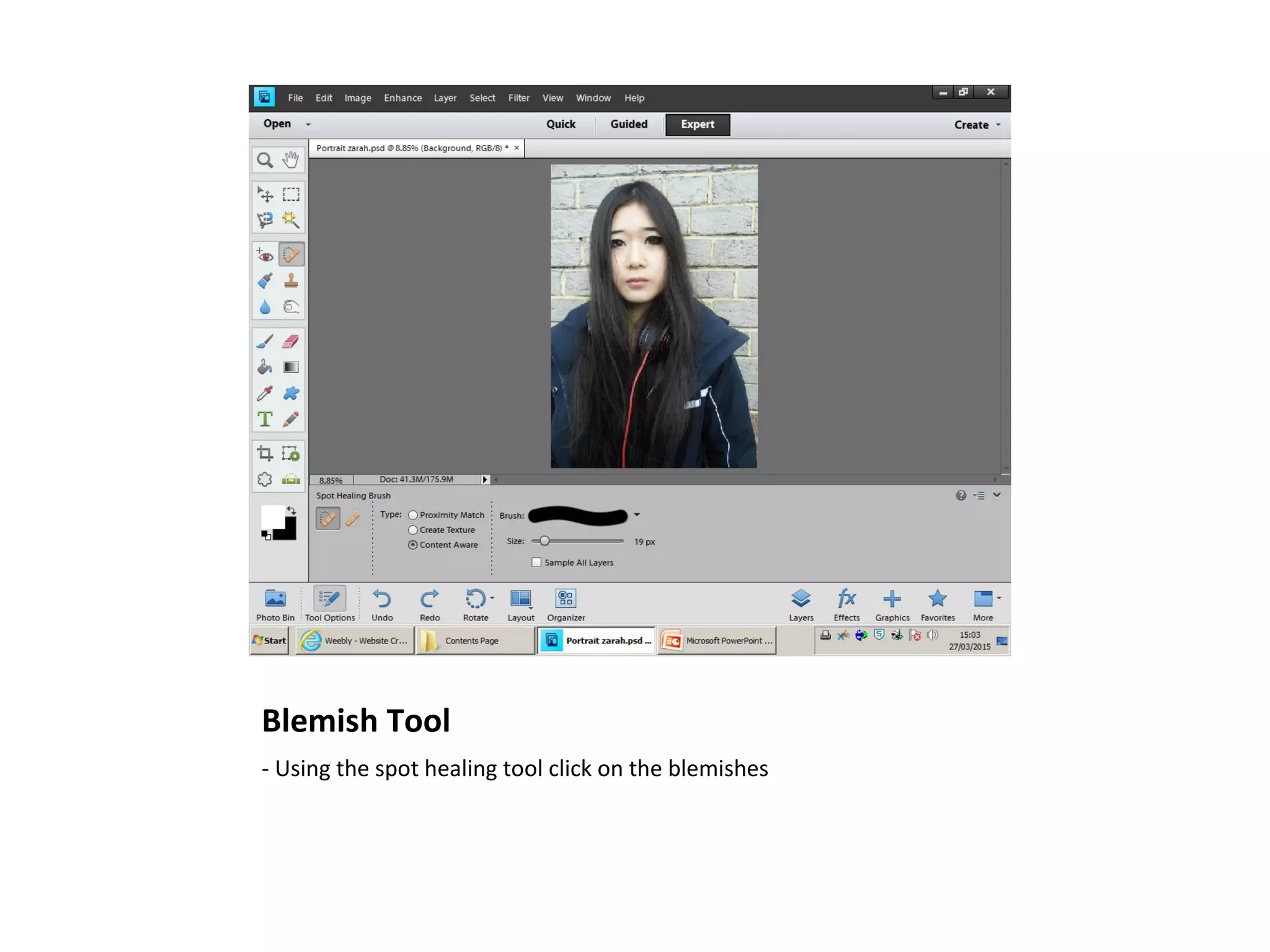Enable Sample All Layers checkbox
1270x952 pixels.
click(x=536, y=563)
